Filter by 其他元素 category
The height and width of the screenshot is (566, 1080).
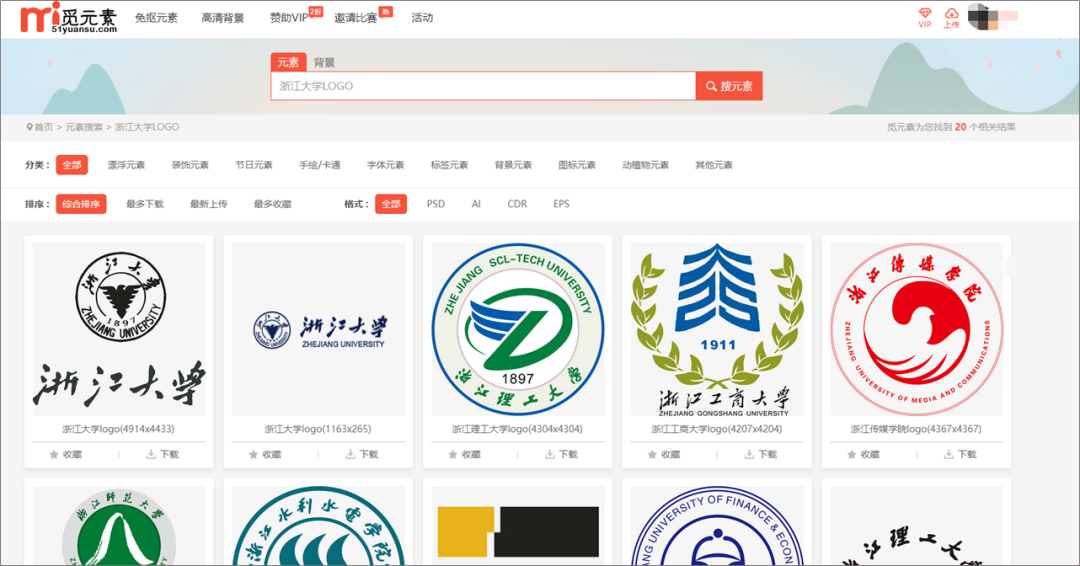(714, 165)
